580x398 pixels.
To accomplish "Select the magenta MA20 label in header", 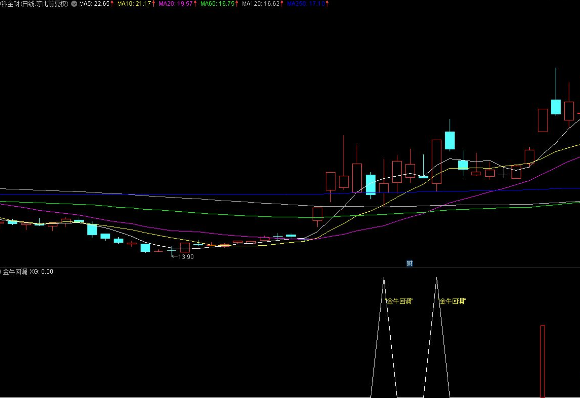I will pyautogui.click(x=176, y=4).
